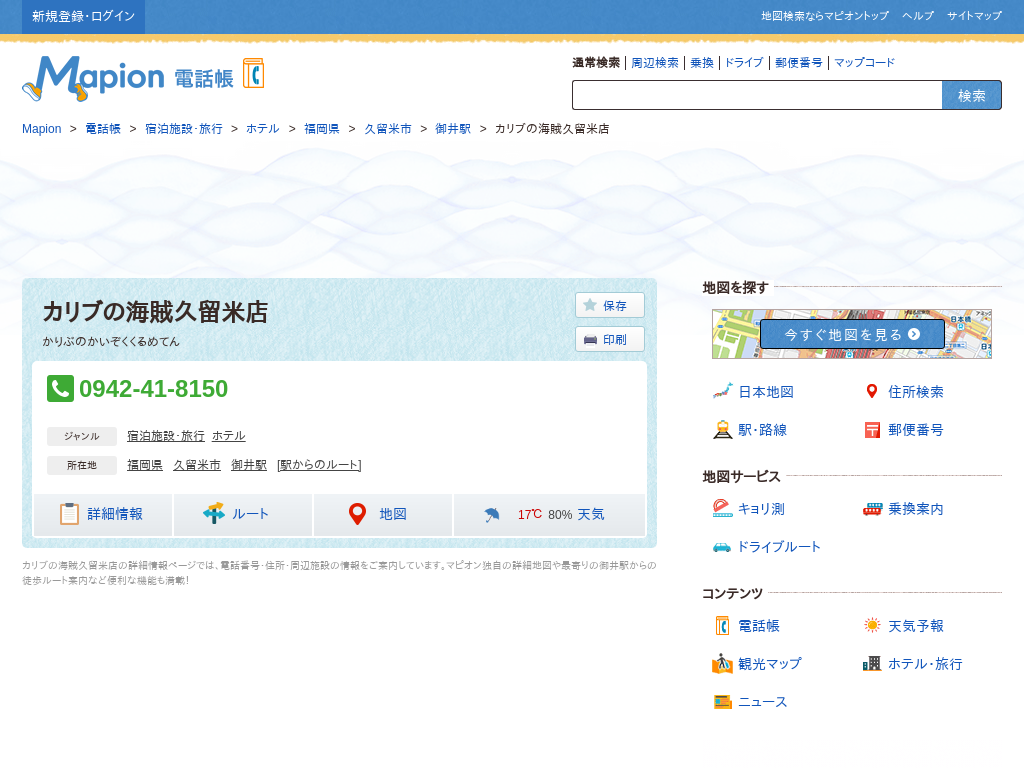
Task: Open the 宿泊施設・旅行 genre link
Action: [166, 436]
